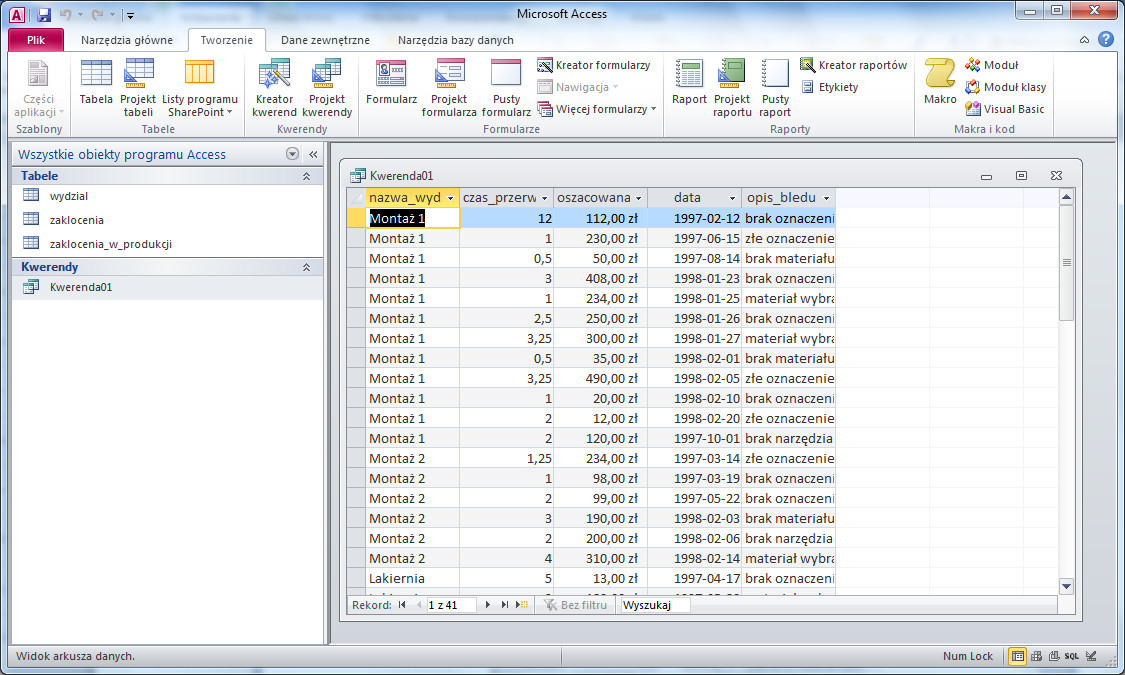The width and height of the screenshot is (1125, 675).
Task: Select the zaklocenia table
Action: point(167,220)
